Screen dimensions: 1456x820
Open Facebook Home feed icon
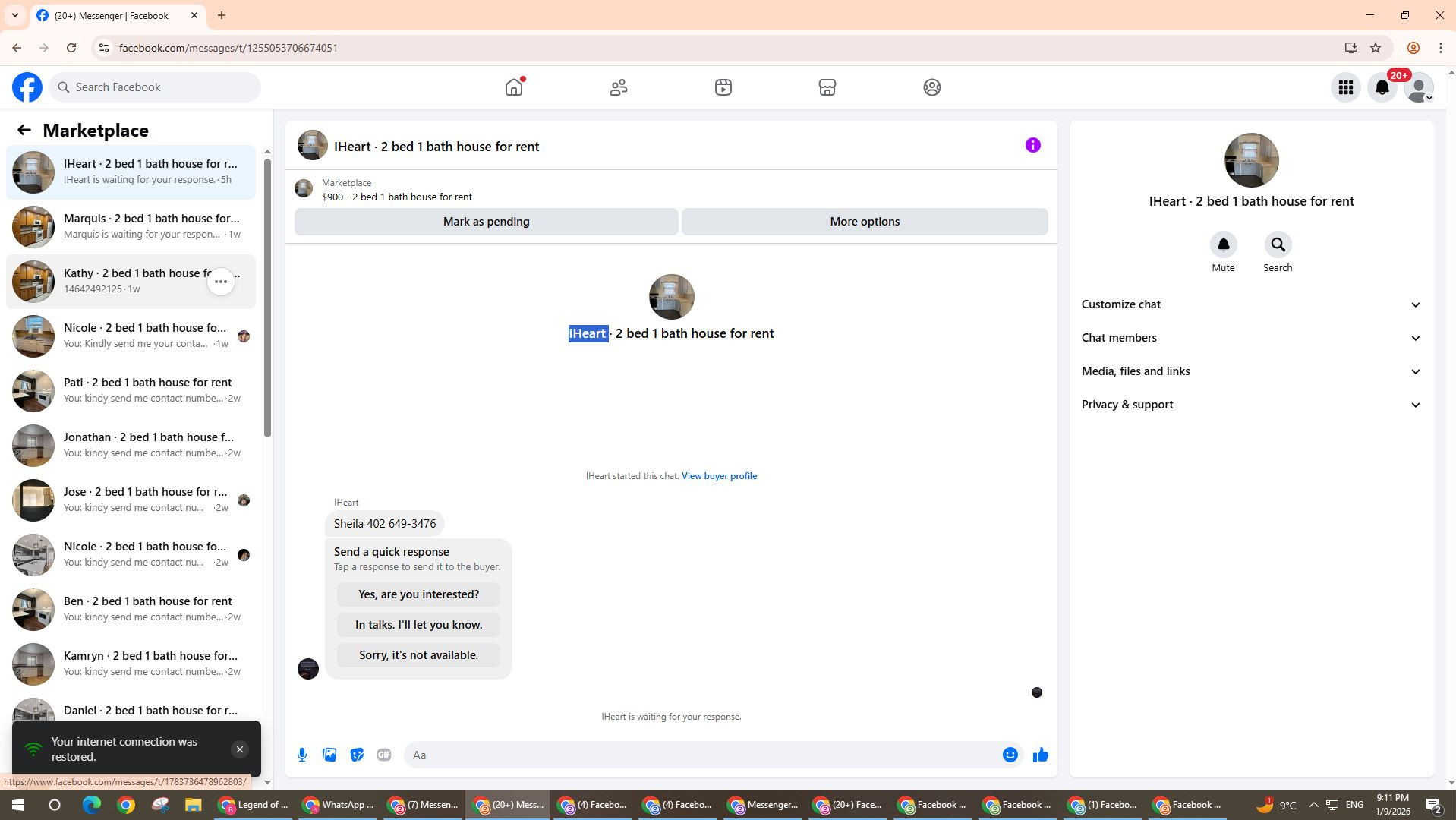point(514,87)
